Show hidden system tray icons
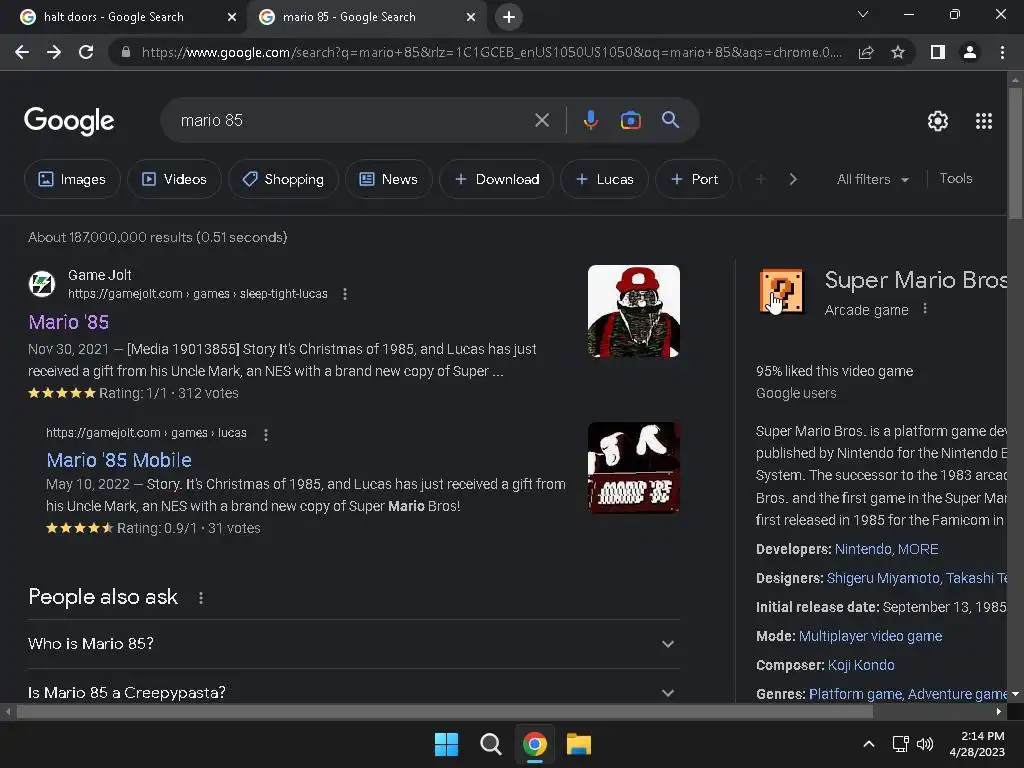Viewport: 1024px width, 768px height. [x=869, y=744]
